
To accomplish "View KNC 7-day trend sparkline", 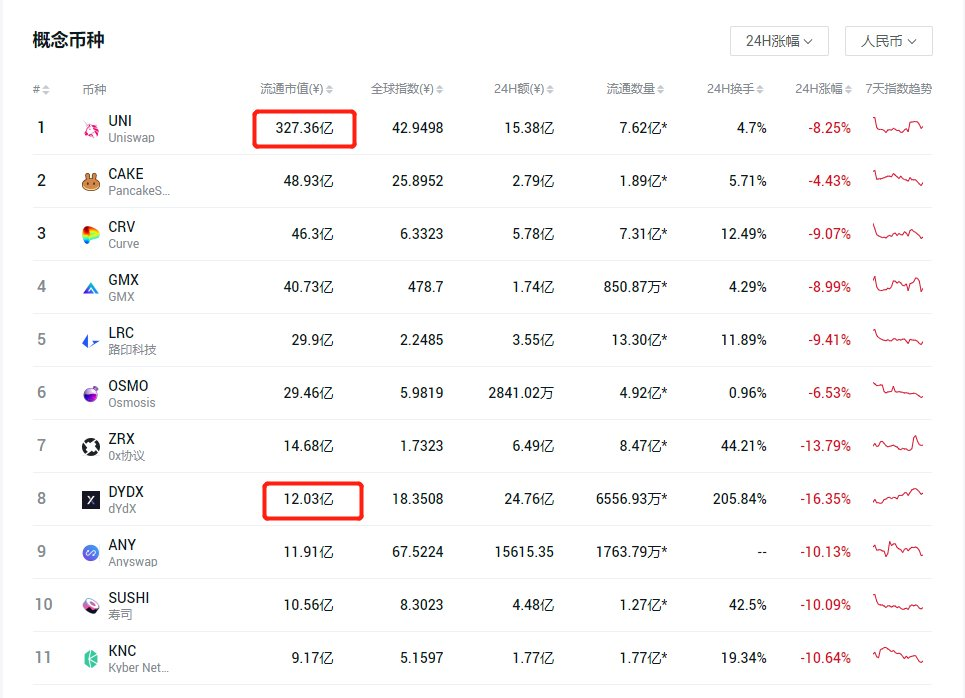I will tap(898, 655).
